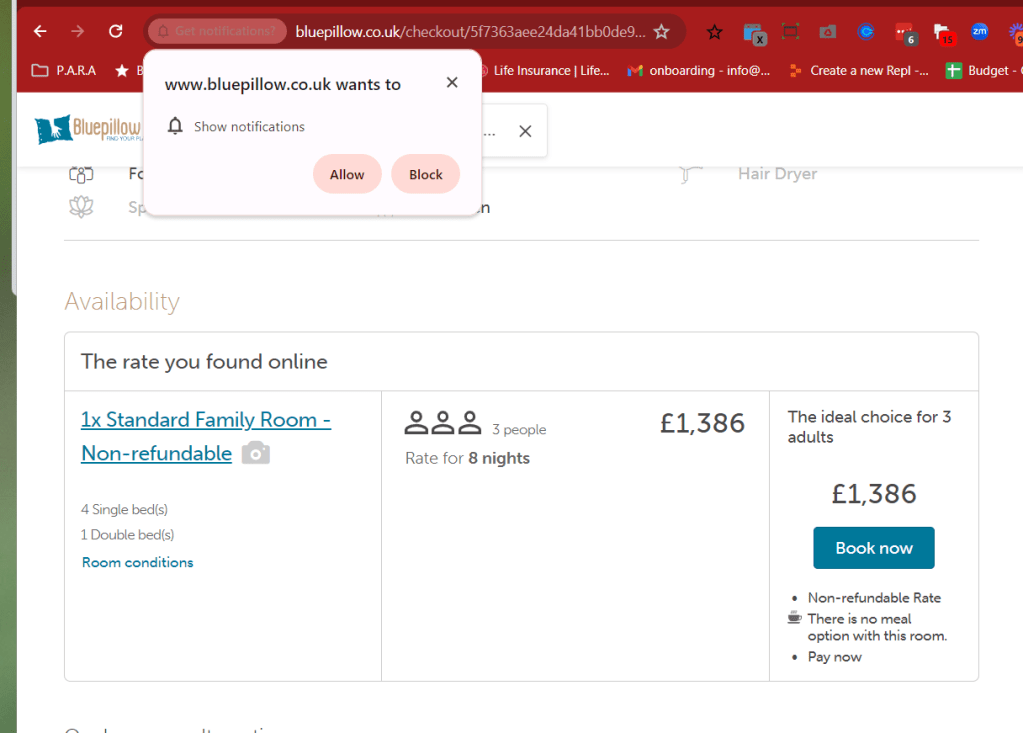Open the Budget spreadsheet bookmark
The height and width of the screenshot is (733, 1023).
click(984, 70)
